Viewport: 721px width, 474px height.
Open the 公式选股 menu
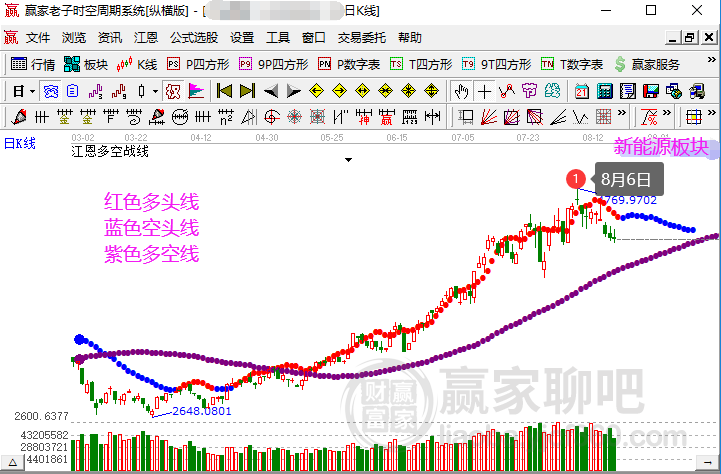pos(194,38)
